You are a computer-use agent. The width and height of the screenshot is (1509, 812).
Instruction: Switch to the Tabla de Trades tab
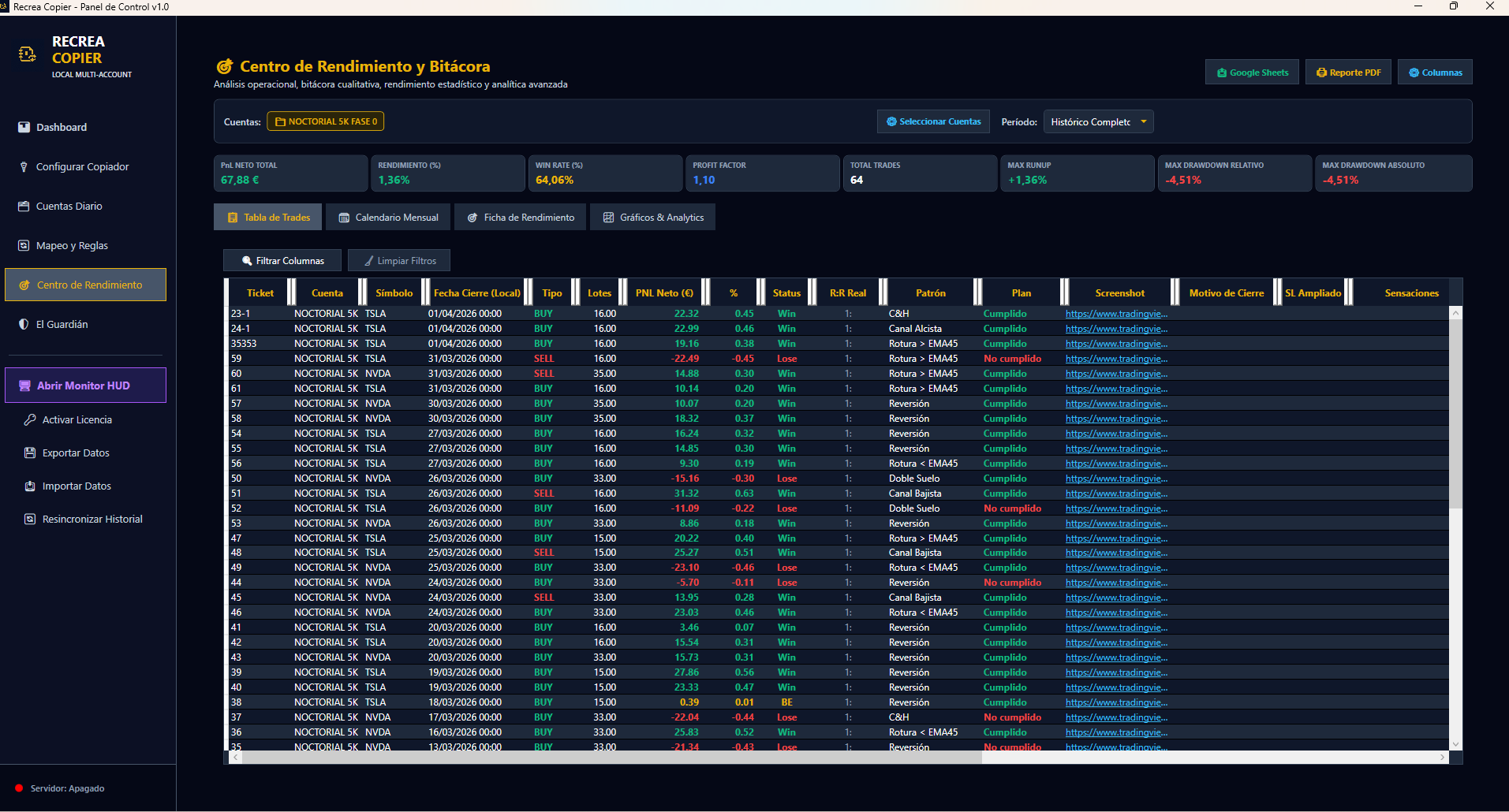[x=268, y=218]
